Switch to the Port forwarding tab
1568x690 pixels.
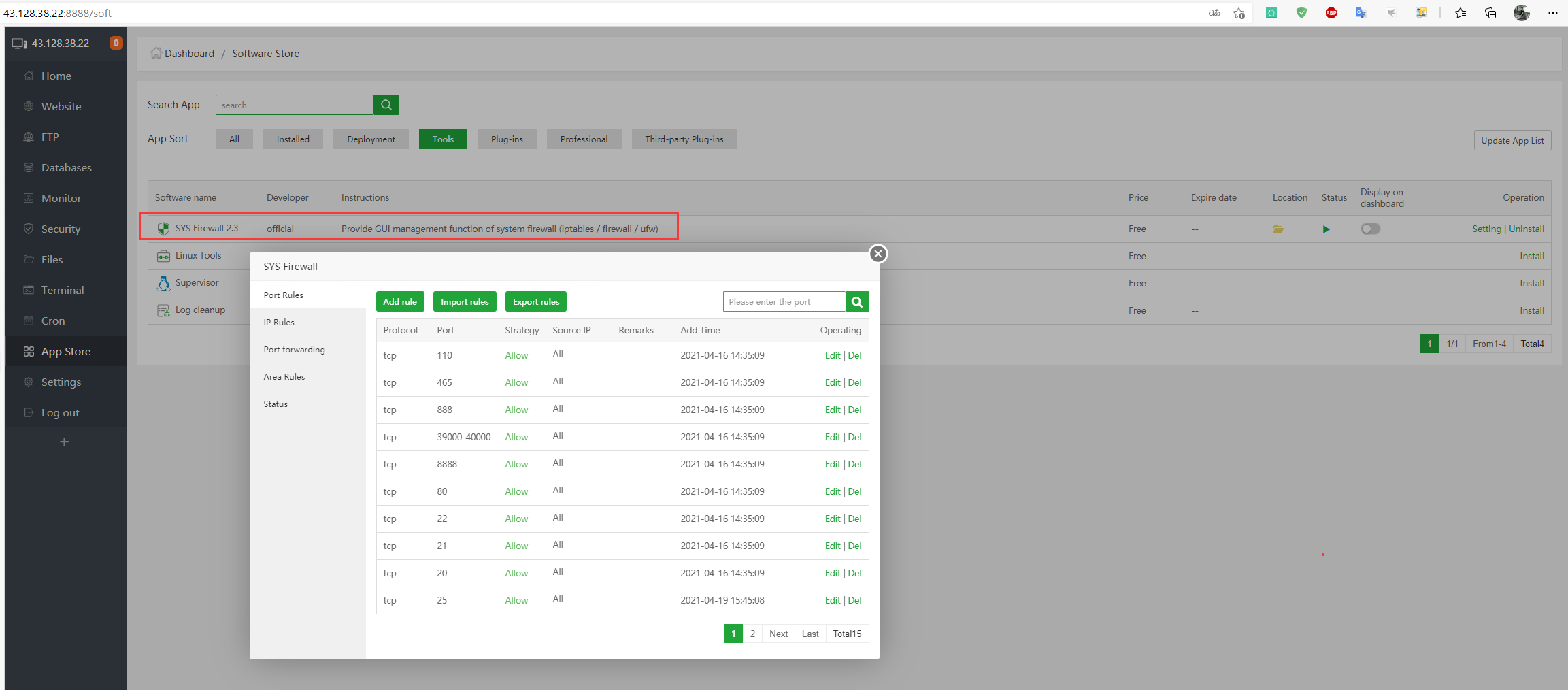coord(294,350)
